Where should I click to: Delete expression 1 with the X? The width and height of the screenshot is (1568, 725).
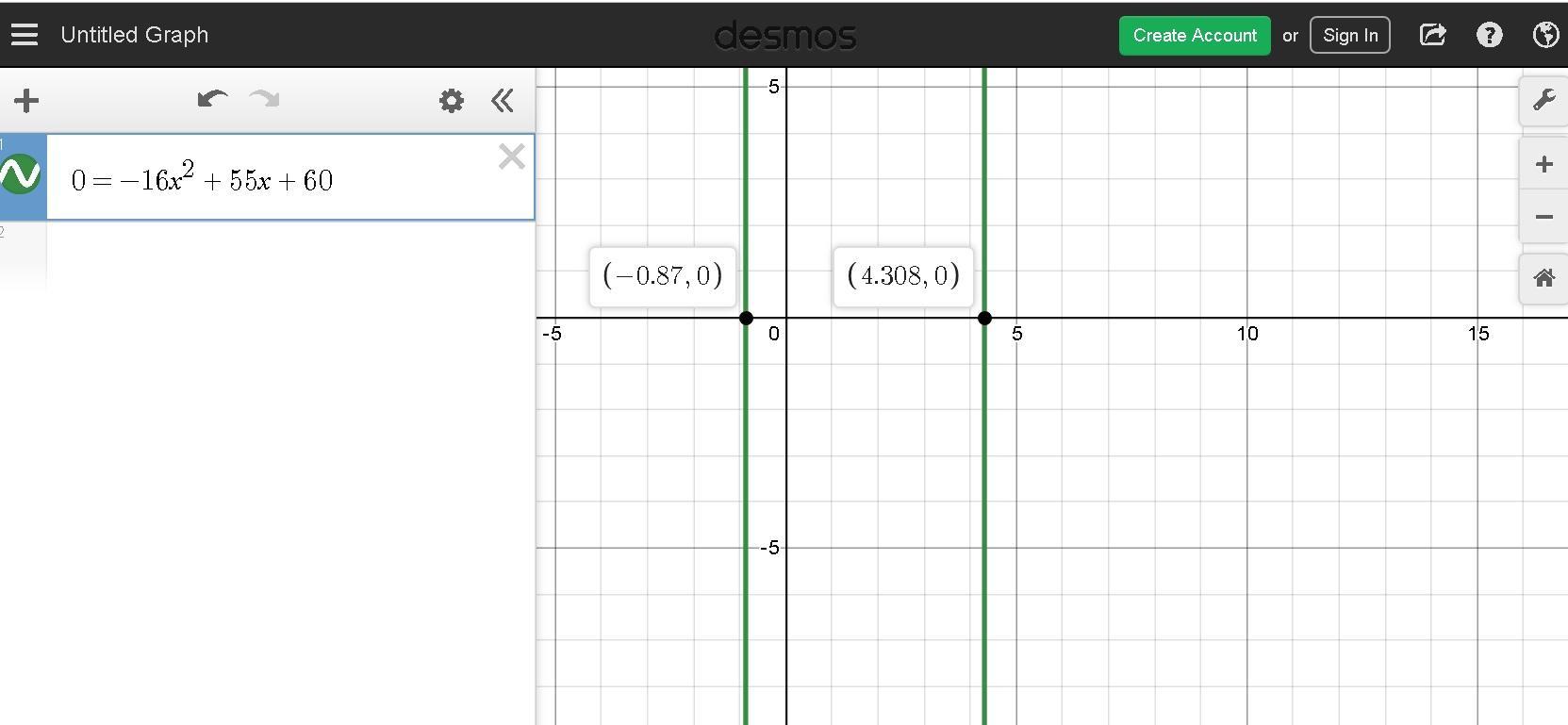[x=511, y=157]
